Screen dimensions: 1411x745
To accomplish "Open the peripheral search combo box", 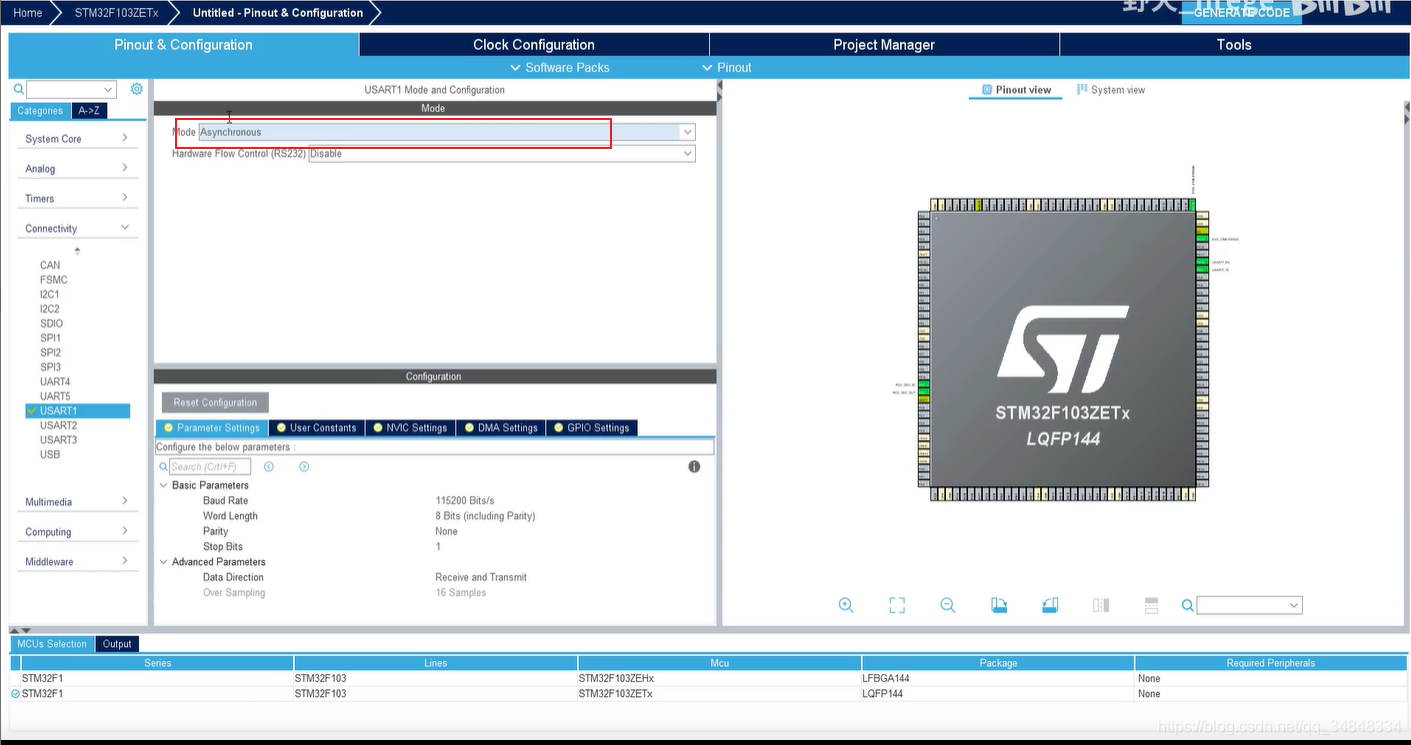I will (71, 90).
